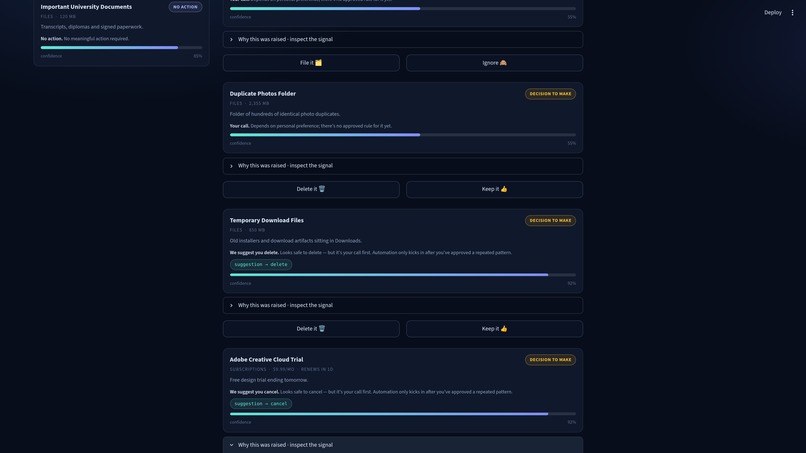Click the Ignore button

[494, 63]
